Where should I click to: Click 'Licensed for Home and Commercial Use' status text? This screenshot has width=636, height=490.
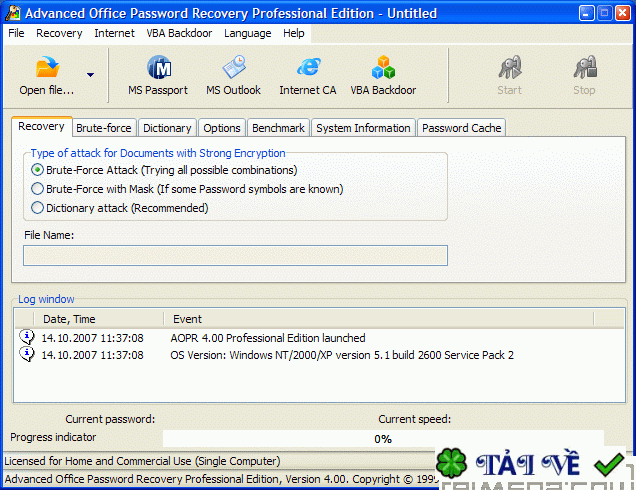pos(142,461)
